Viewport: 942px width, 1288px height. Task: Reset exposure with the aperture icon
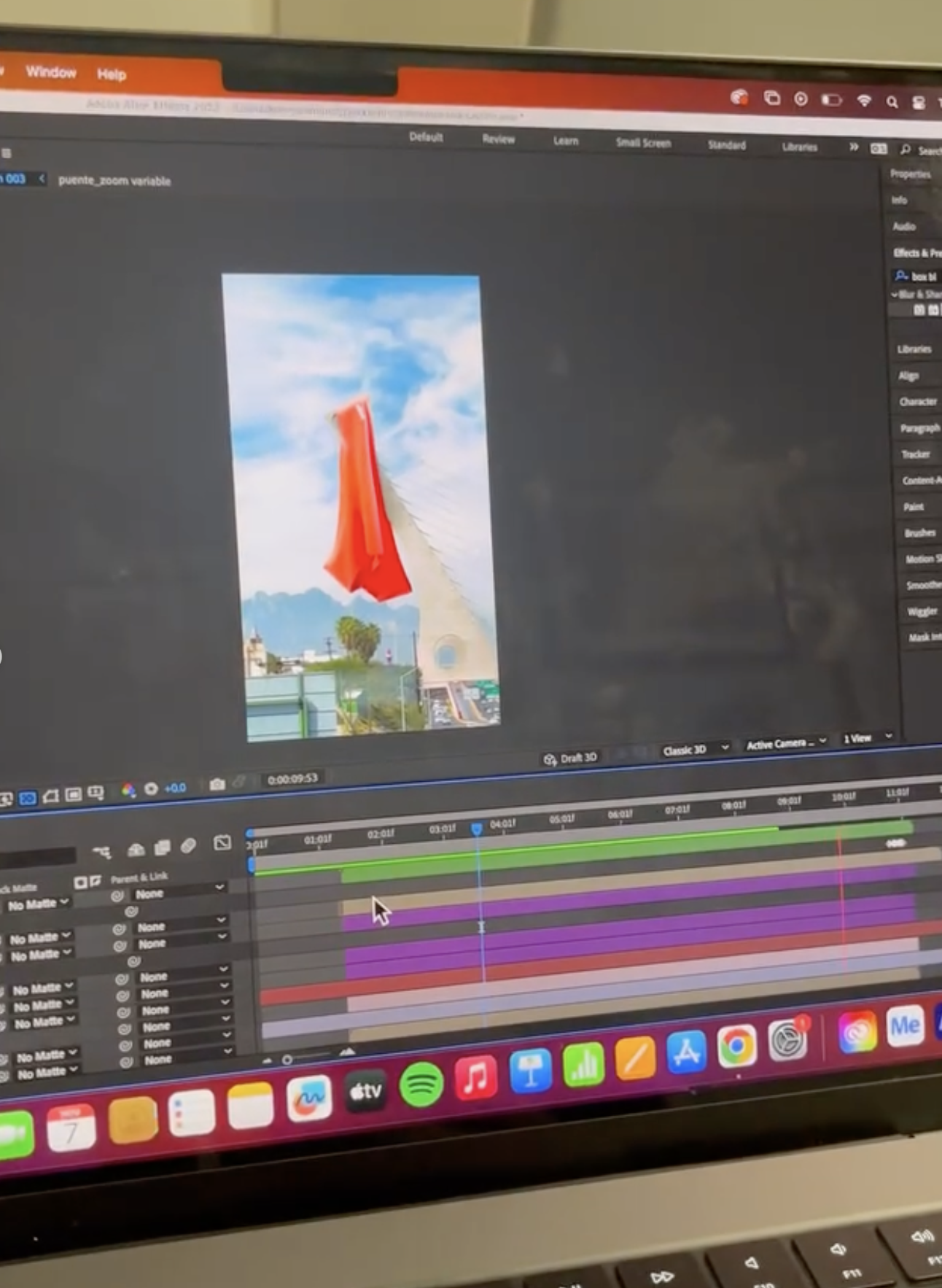point(151,789)
